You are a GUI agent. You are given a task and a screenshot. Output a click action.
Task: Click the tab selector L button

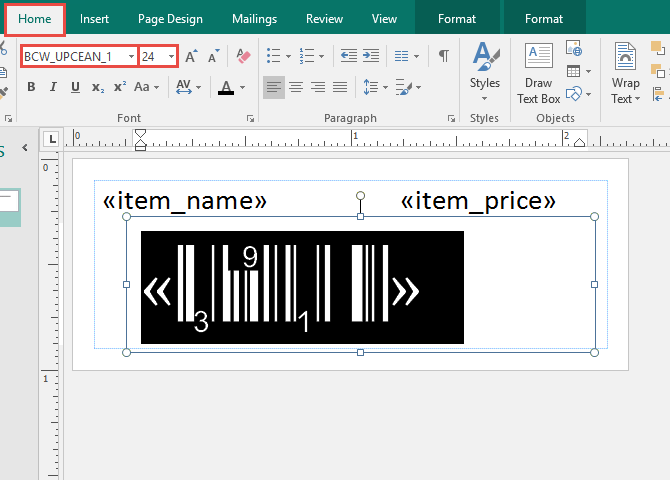pos(52,139)
